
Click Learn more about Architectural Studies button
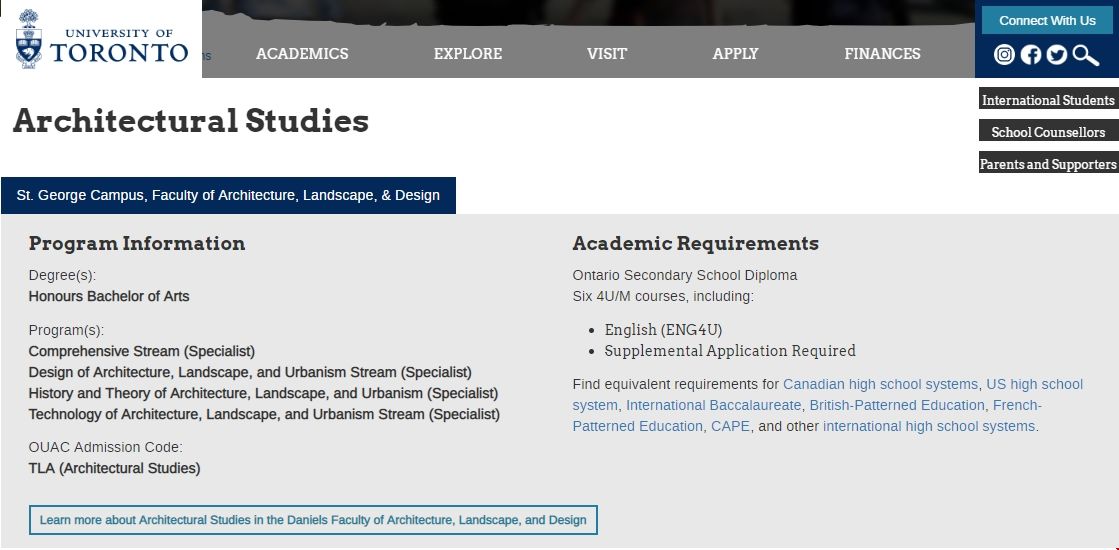tap(313, 520)
